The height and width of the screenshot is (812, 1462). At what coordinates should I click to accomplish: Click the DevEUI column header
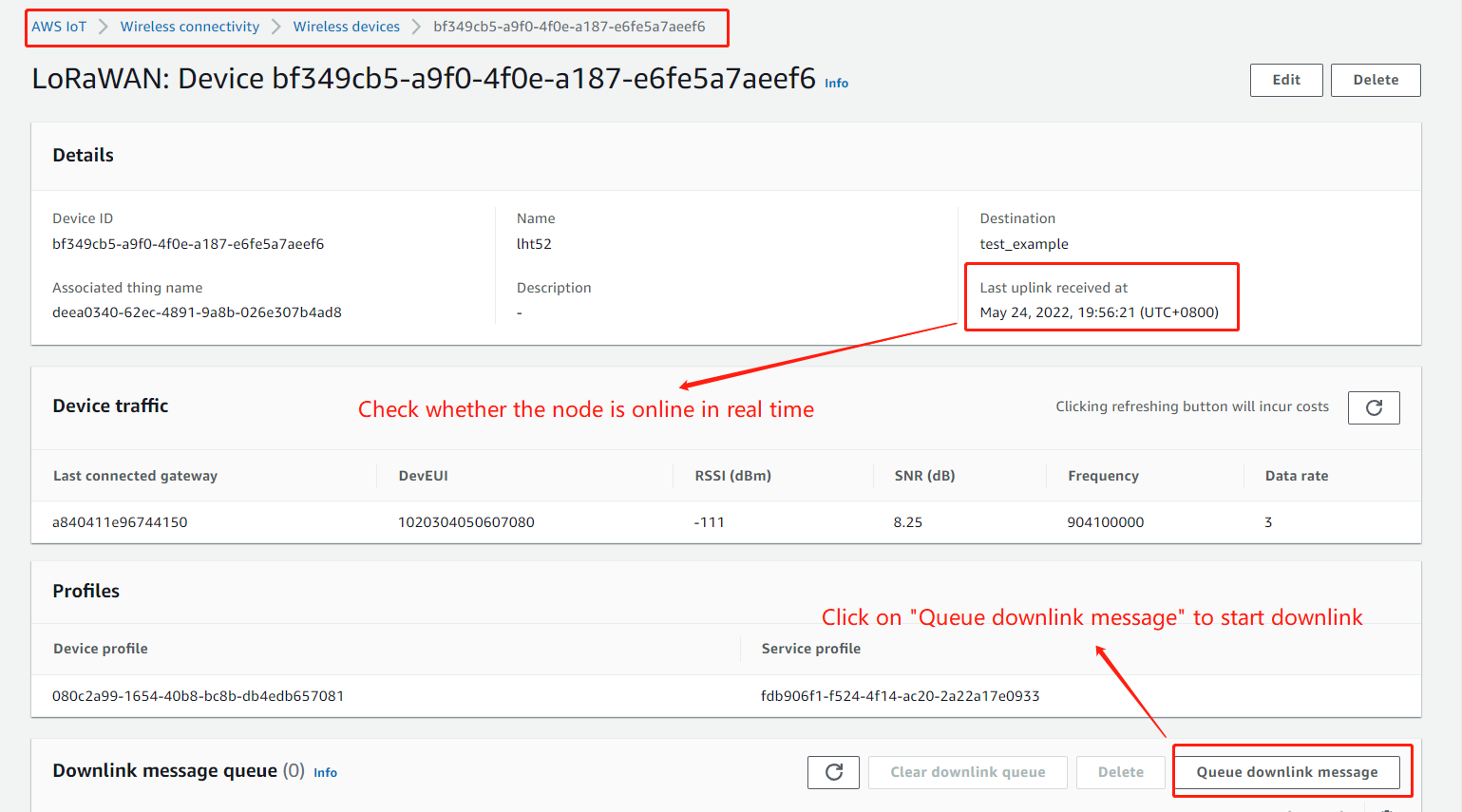(x=424, y=476)
